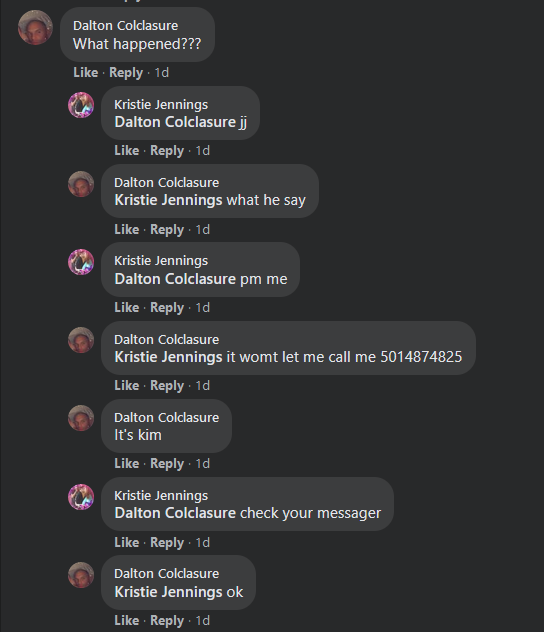The height and width of the screenshot is (632, 544).
Task: Click Kristie Jennings' avatar beside the 'jj' reply
Action: coord(81,105)
